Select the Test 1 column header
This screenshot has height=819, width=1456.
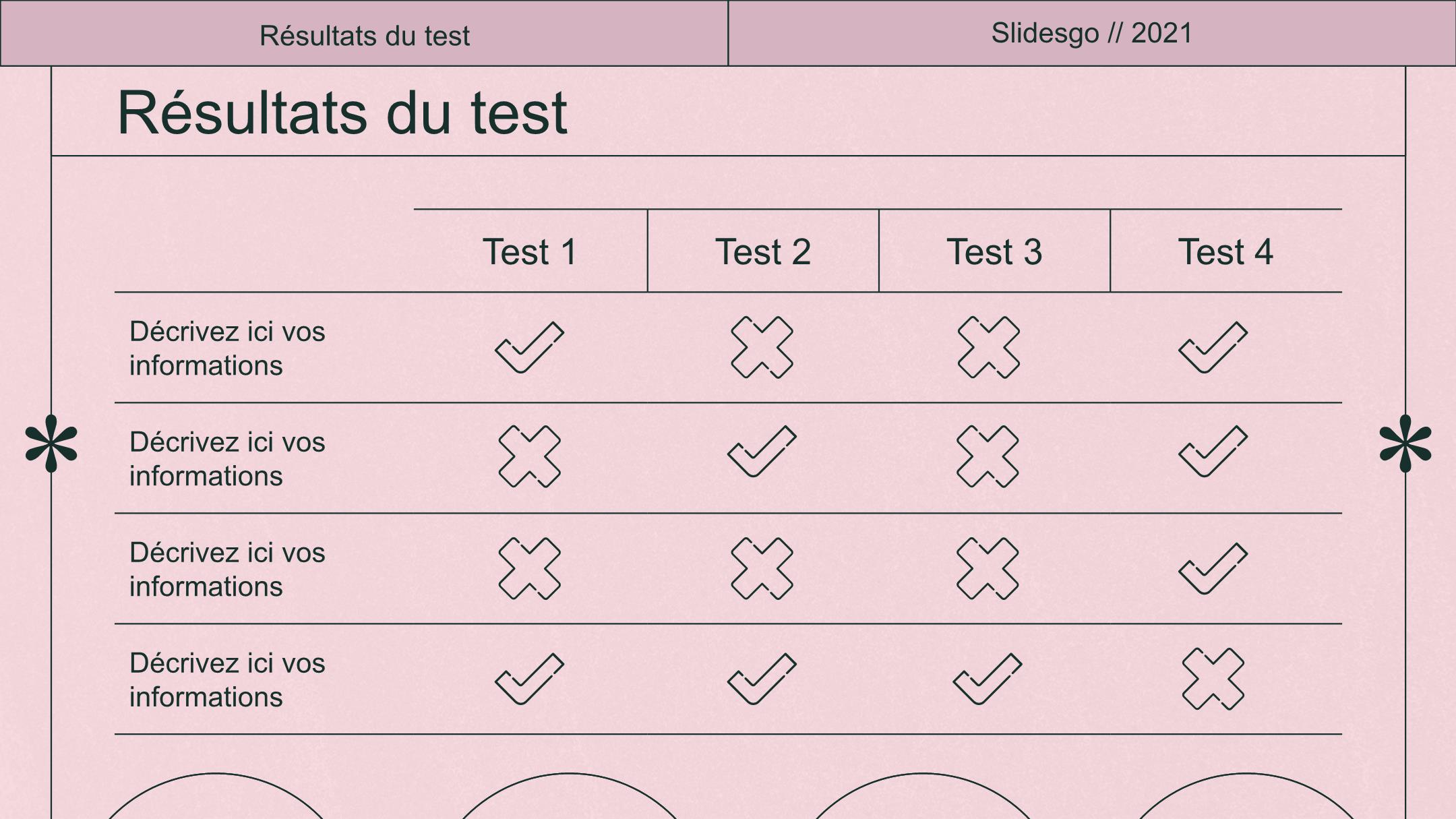coord(530,252)
